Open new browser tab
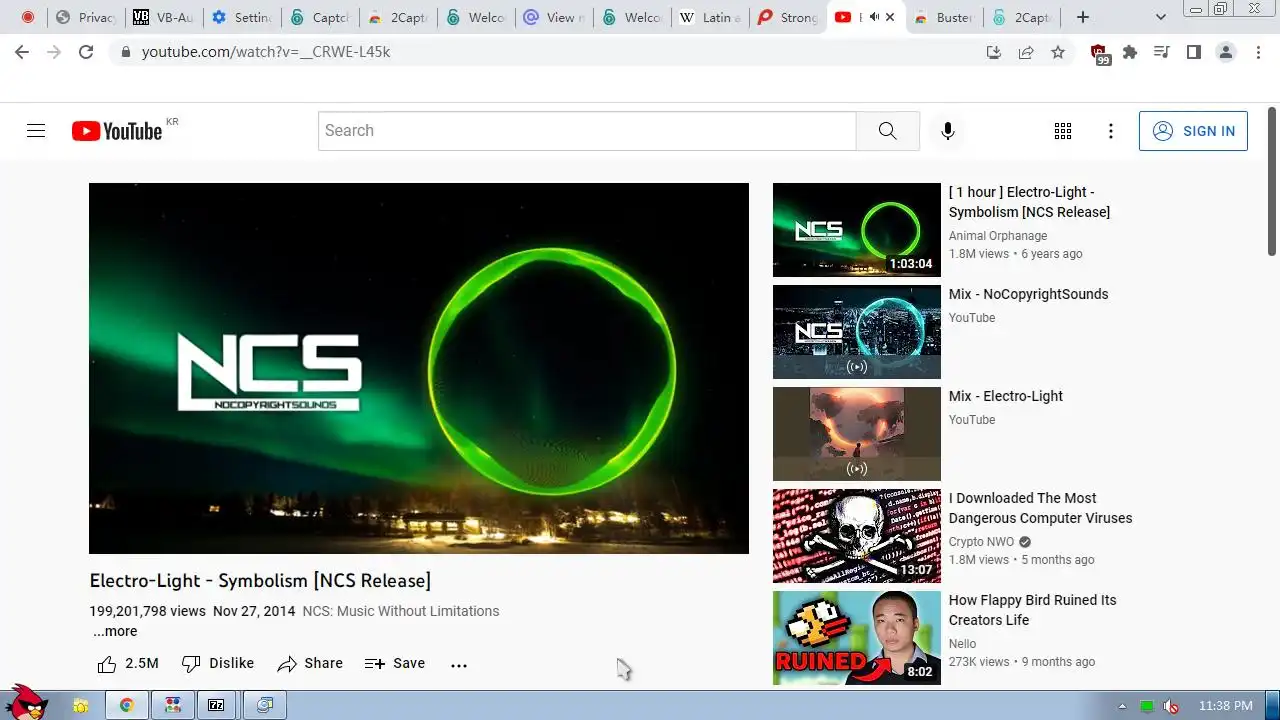1280x720 pixels. point(1083,17)
